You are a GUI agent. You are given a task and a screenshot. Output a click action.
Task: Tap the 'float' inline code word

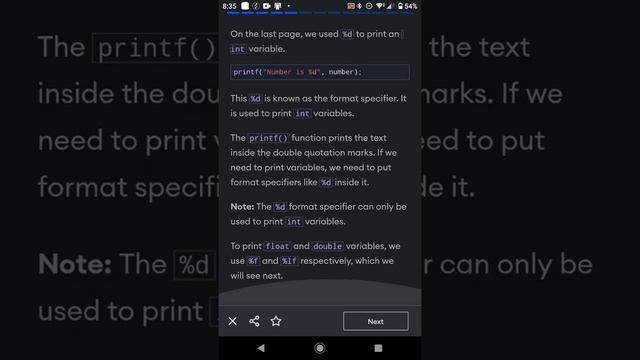click(277, 246)
